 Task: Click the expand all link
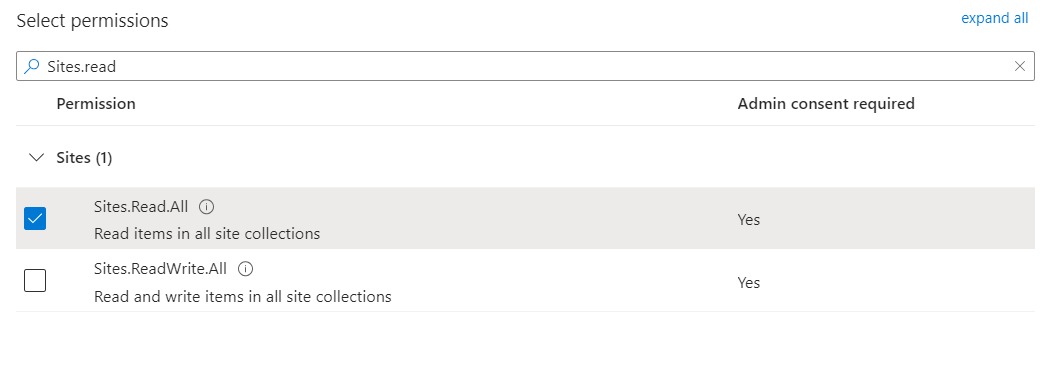click(x=995, y=19)
